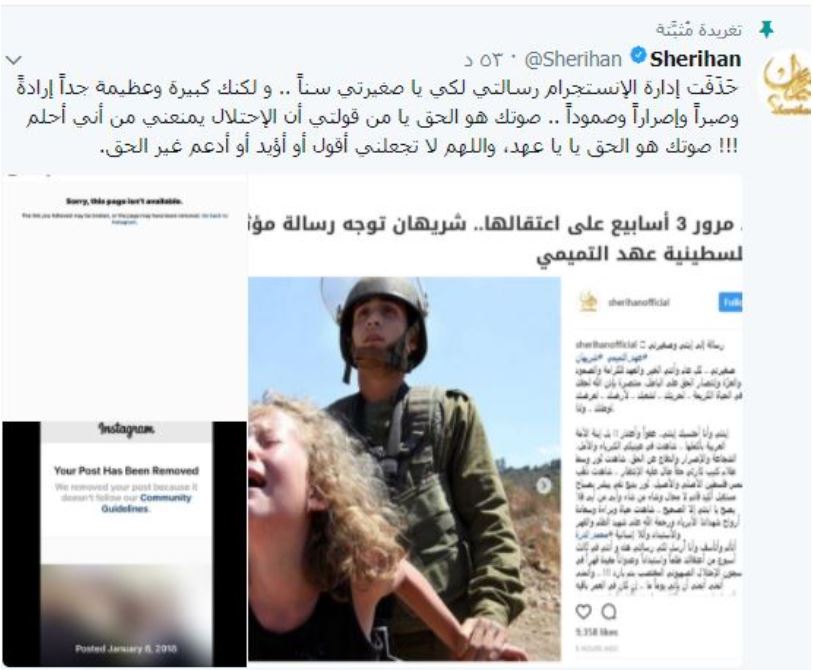This screenshot has width=813, height=670.
Task: Click the pinned tweet pushpin icon
Action: coord(766,30)
